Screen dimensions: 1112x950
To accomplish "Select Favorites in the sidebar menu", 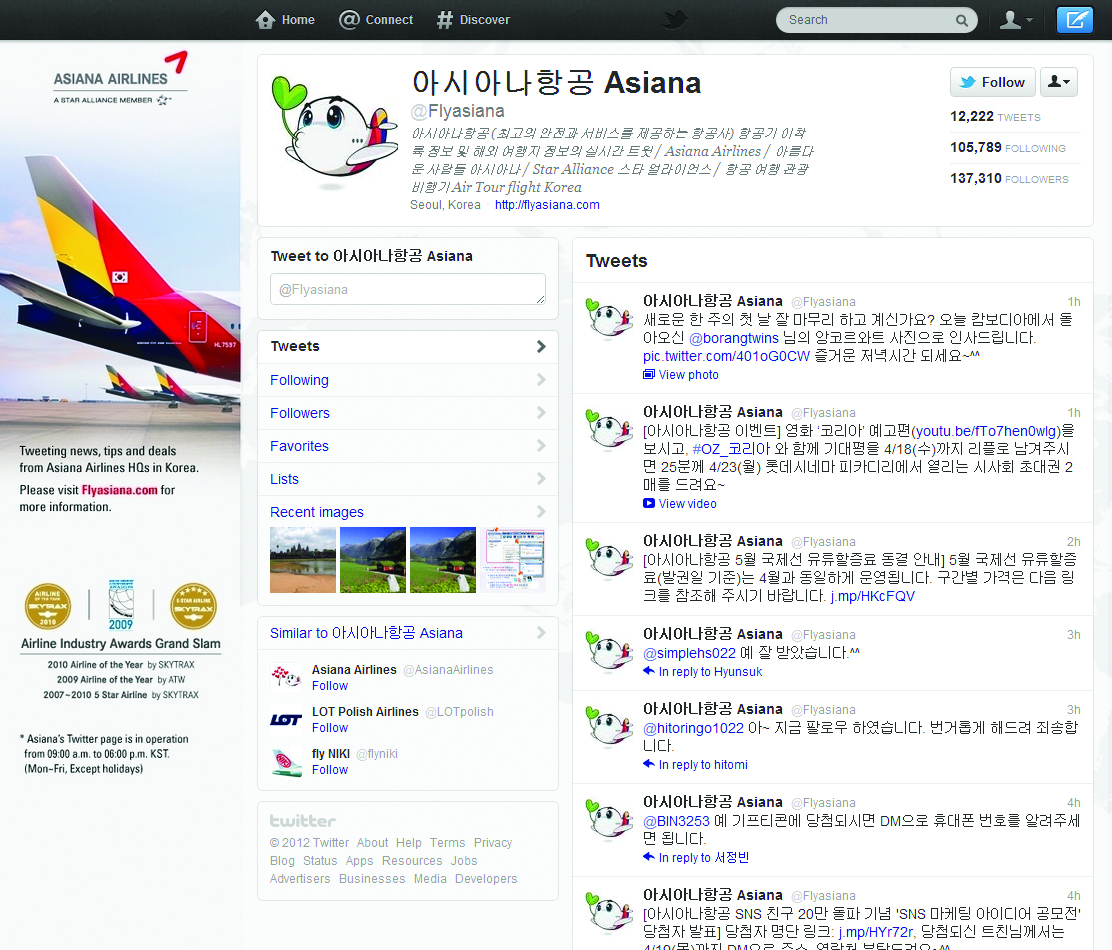I will 408,446.
